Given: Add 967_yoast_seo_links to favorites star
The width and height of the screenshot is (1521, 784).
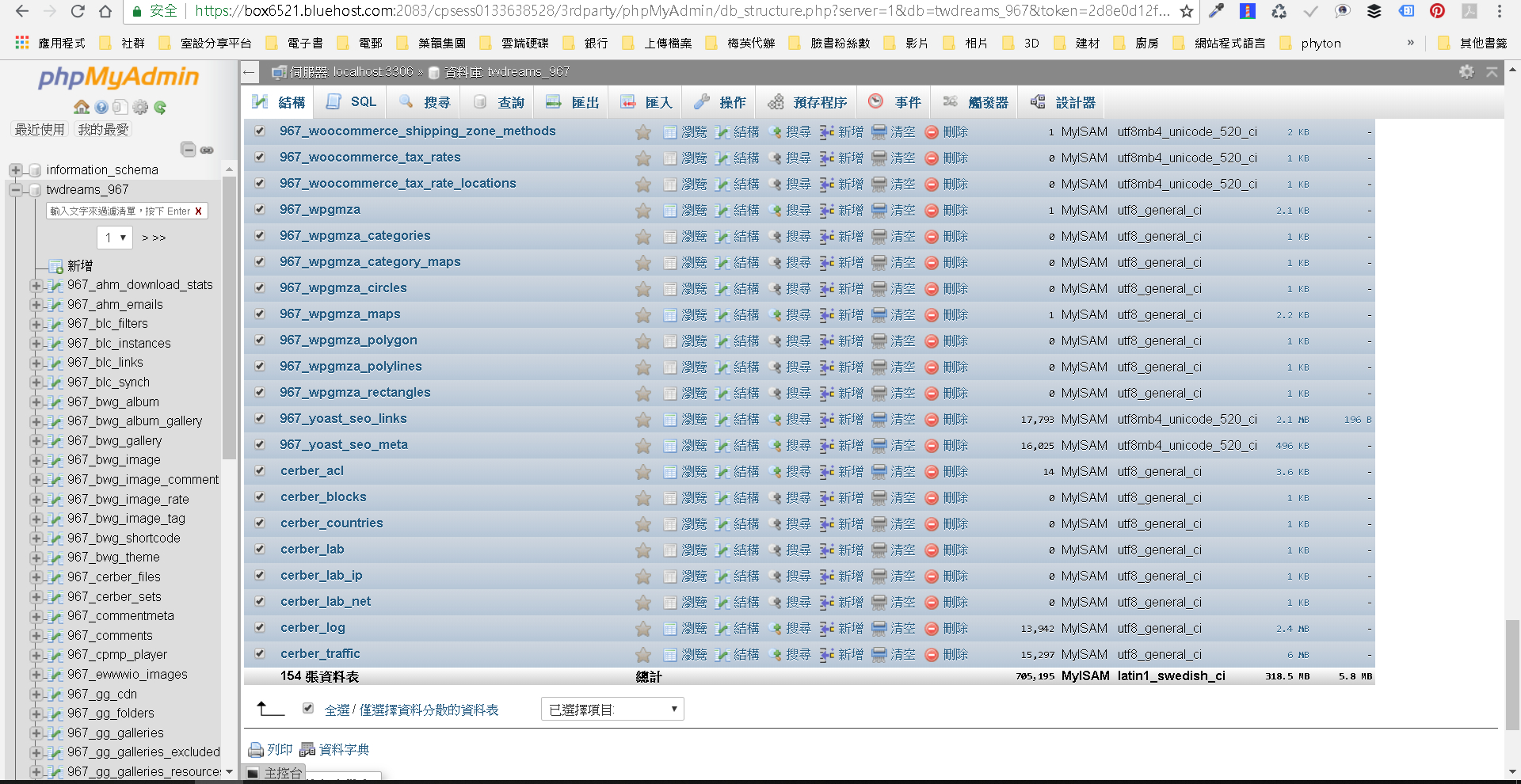Looking at the screenshot, I should click(x=643, y=420).
